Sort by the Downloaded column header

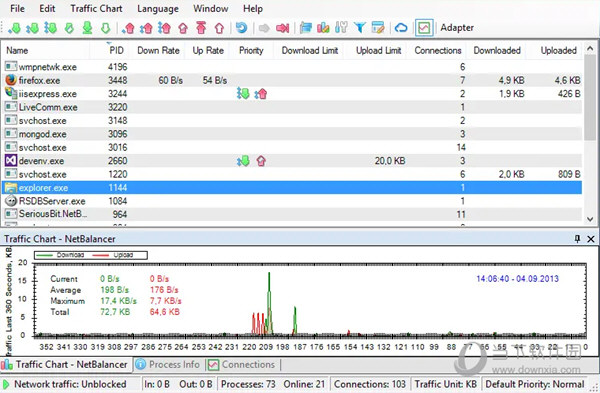[x=497, y=51]
